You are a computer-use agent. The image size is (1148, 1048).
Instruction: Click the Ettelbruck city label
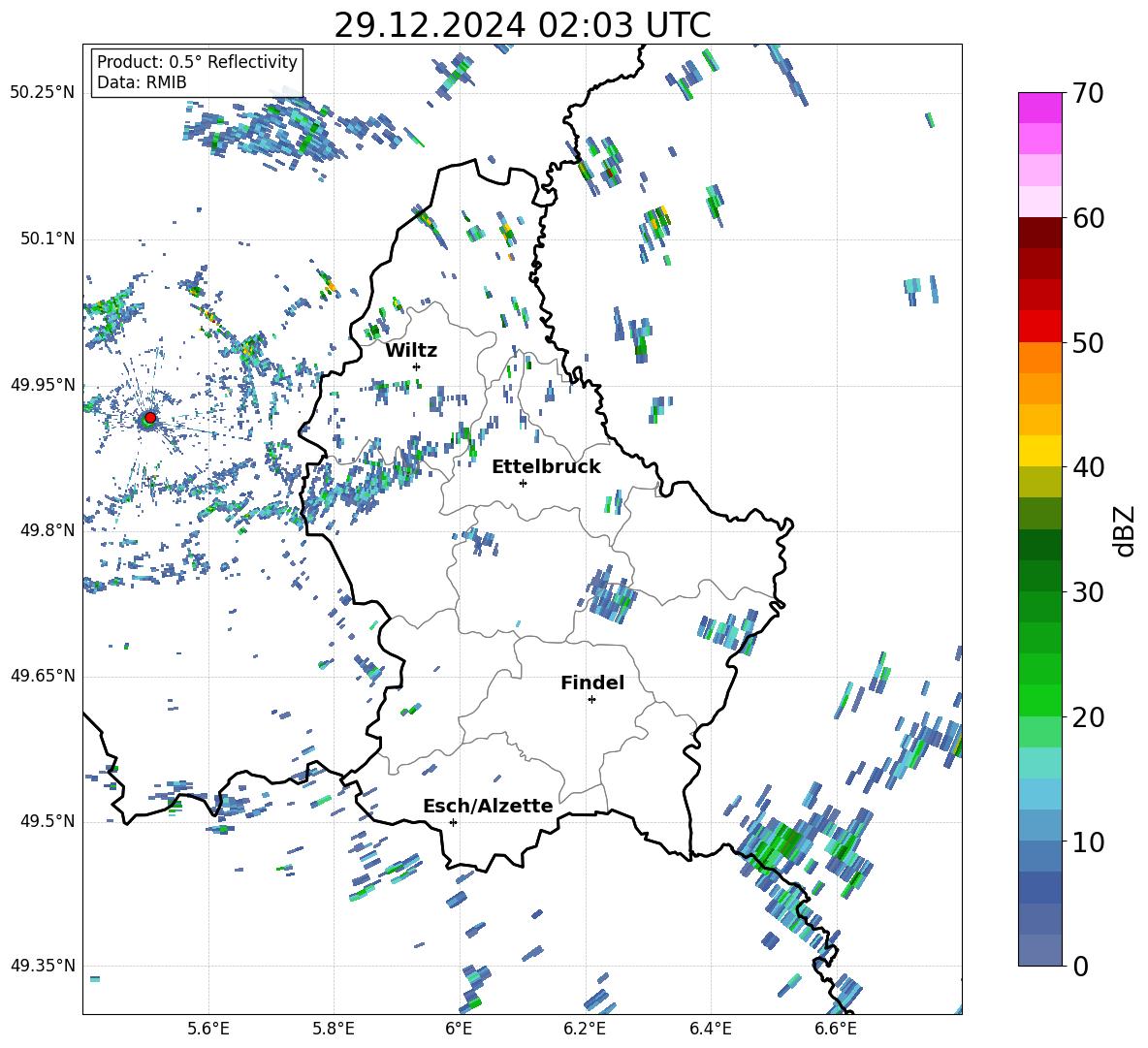click(546, 467)
